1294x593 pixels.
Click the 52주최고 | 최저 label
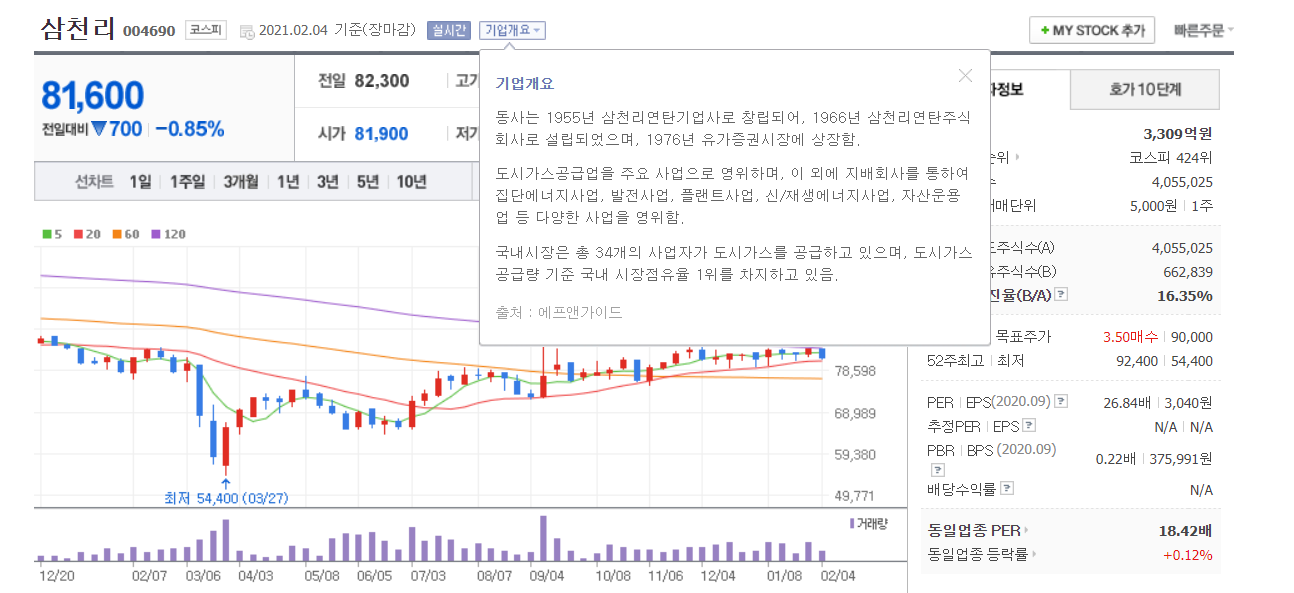click(976, 361)
